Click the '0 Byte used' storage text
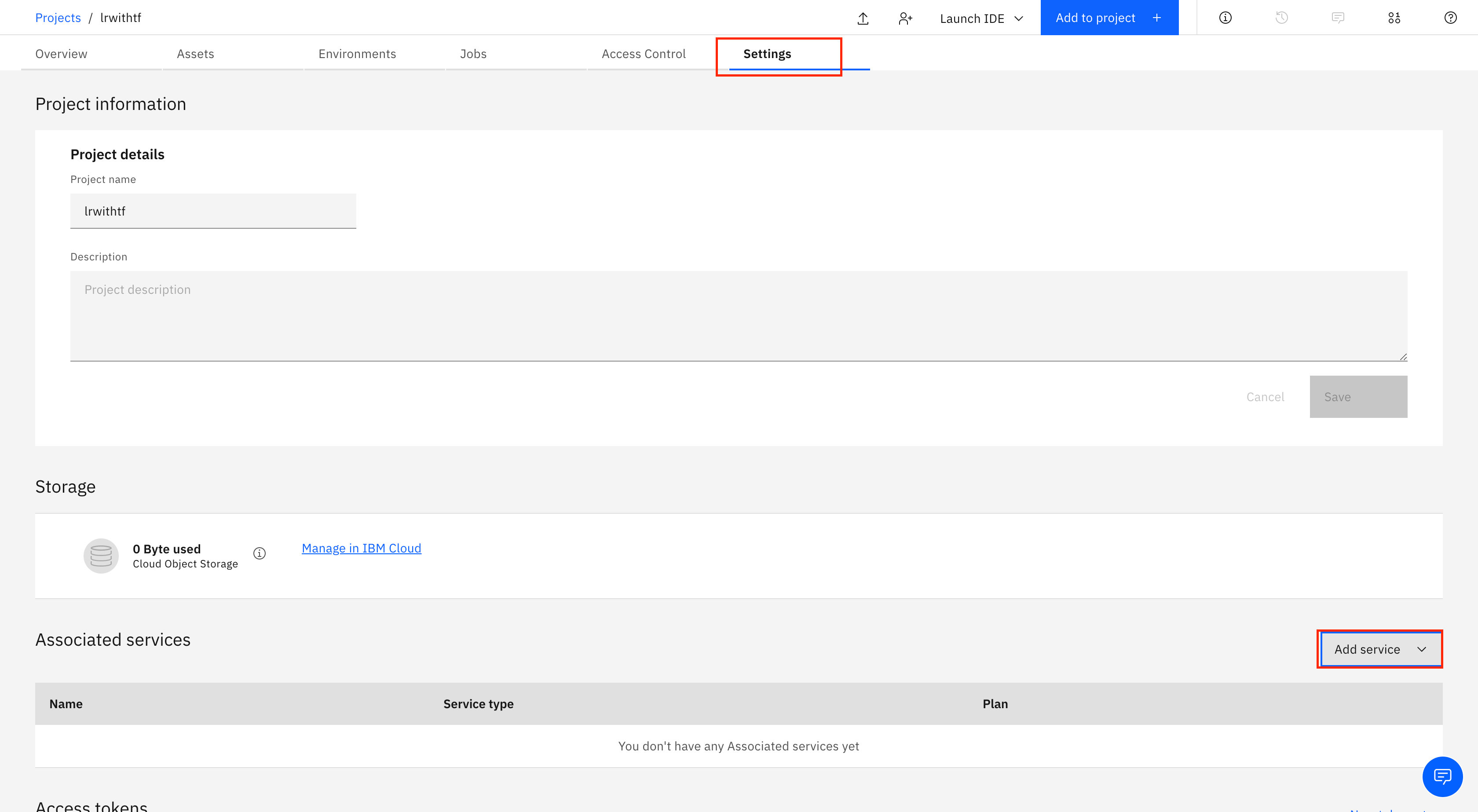1478x812 pixels. (x=166, y=549)
